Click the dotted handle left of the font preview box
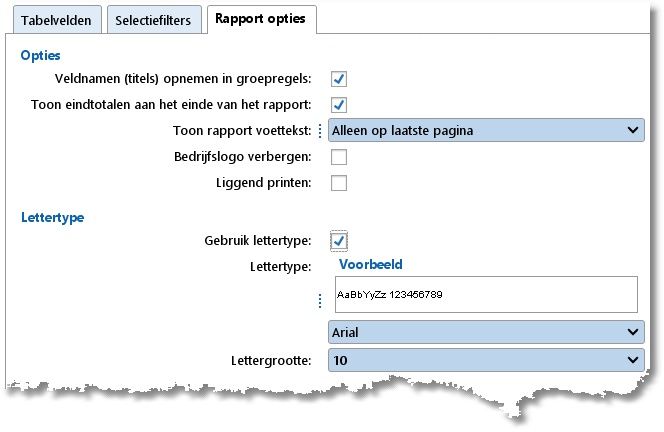 (x=320, y=301)
